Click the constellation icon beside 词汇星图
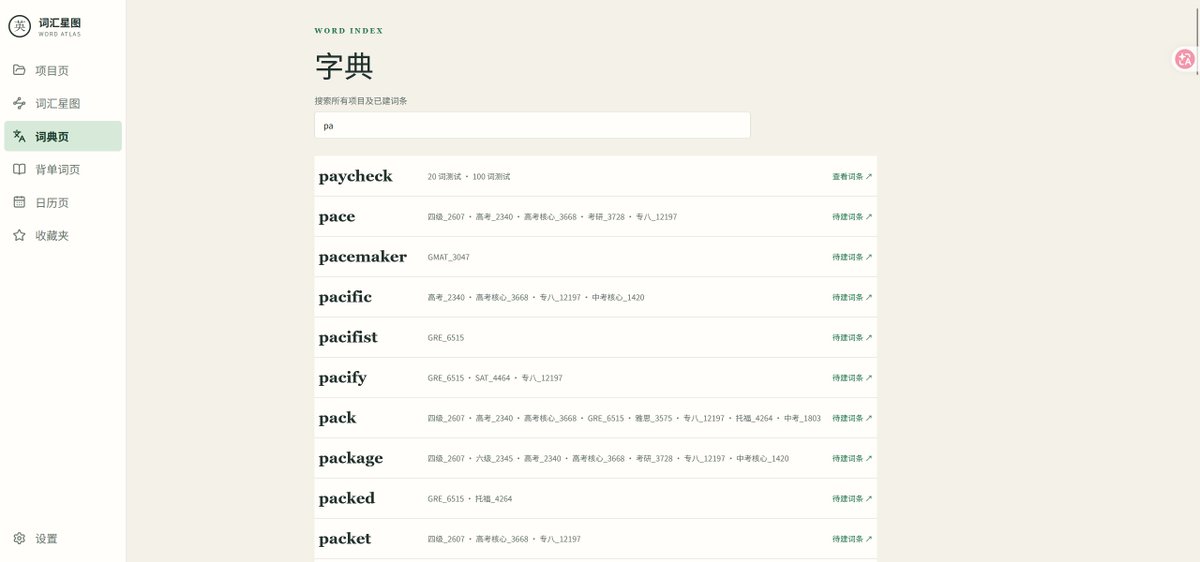1200x562 pixels. click(x=19, y=103)
